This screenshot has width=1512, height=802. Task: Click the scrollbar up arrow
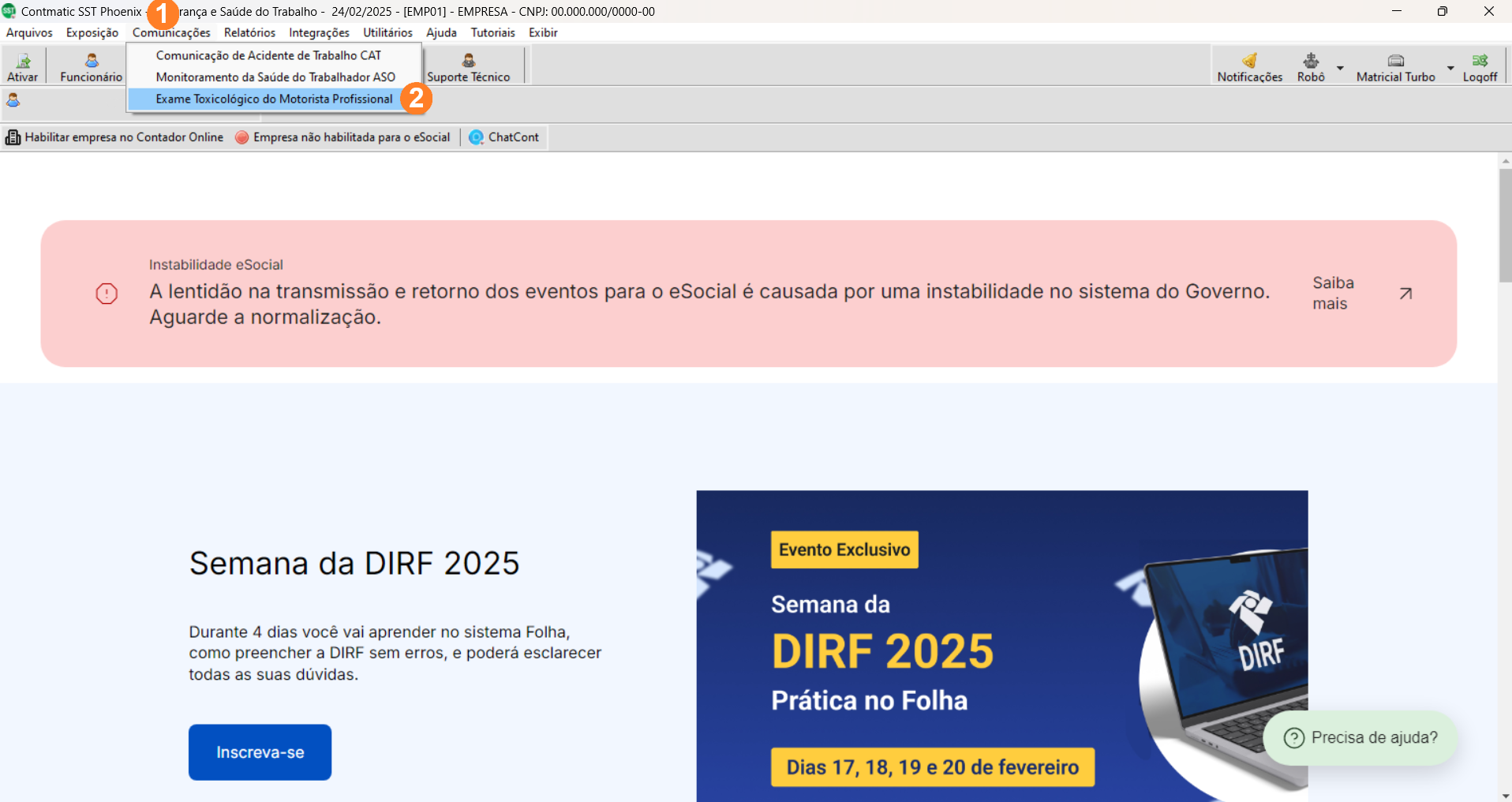point(1505,160)
